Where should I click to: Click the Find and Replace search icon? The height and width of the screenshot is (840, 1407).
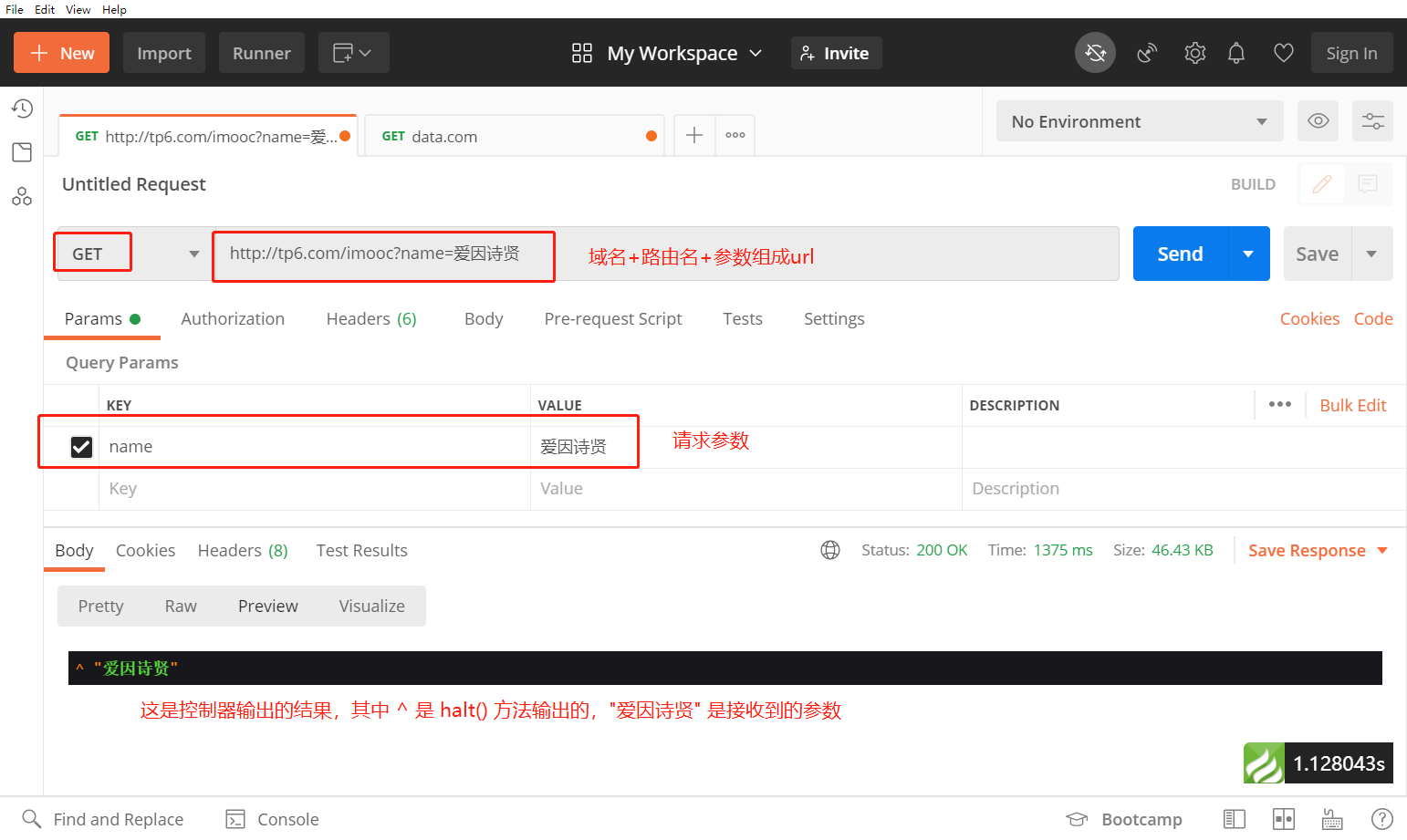coord(32,819)
